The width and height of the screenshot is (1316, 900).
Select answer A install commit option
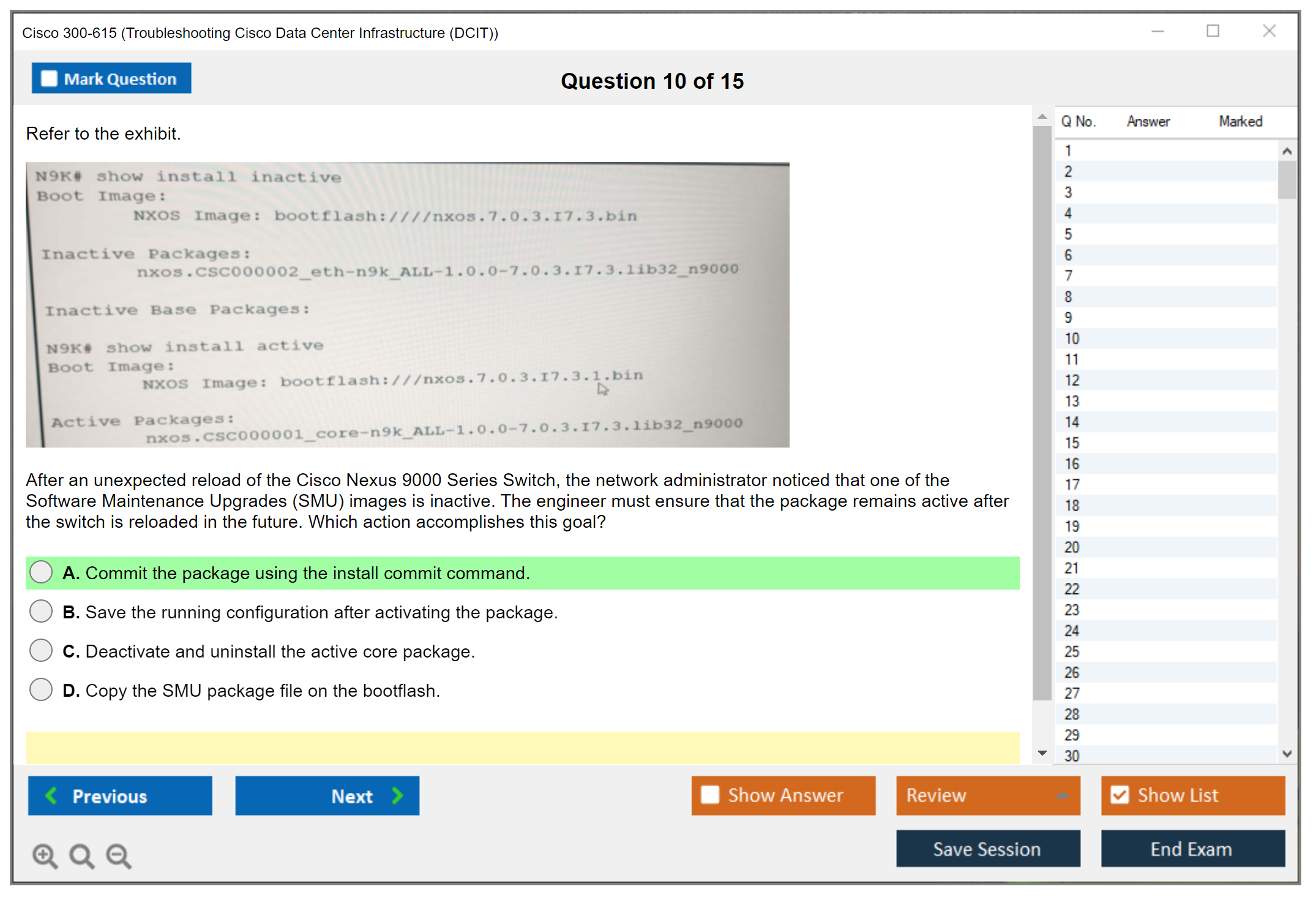coord(41,572)
